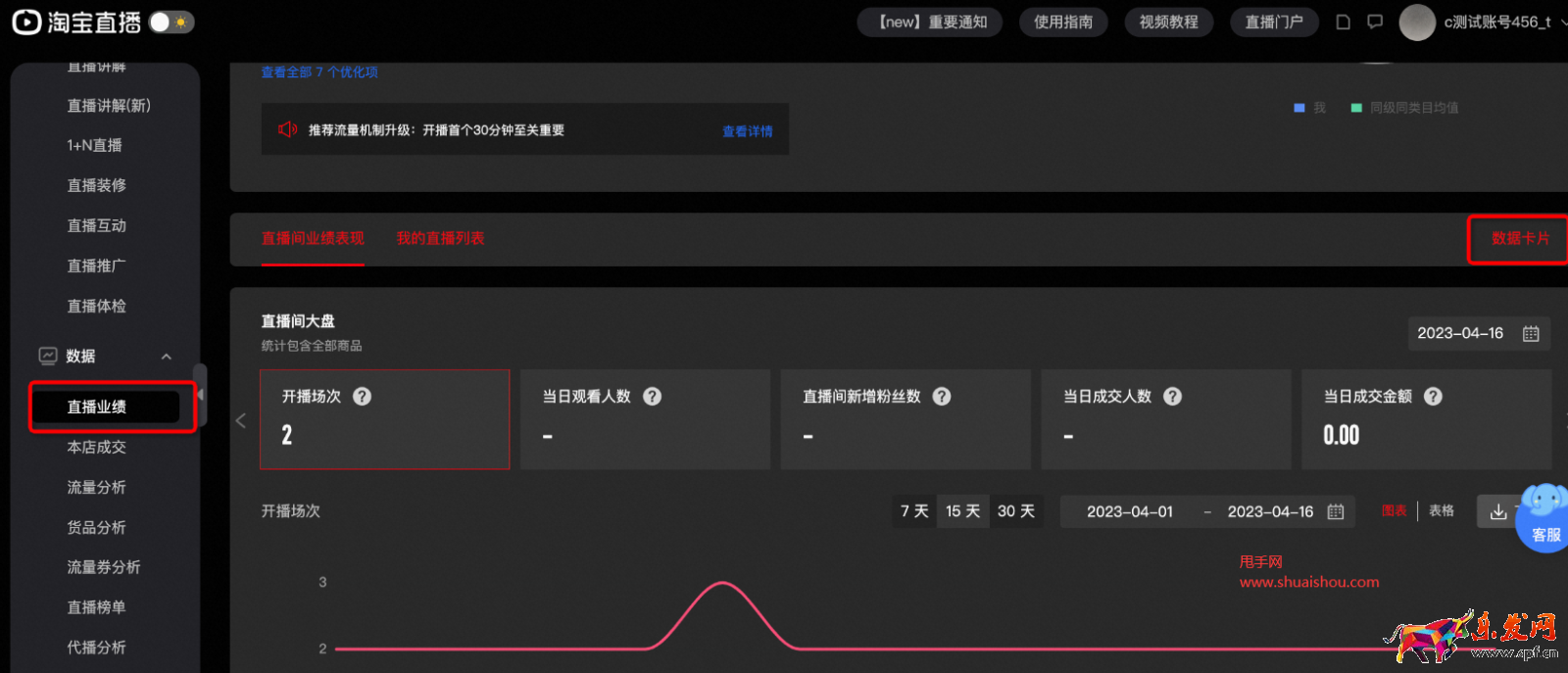Switch to 表格 table view
The image size is (1568, 673).
(x=1442, y=510)
